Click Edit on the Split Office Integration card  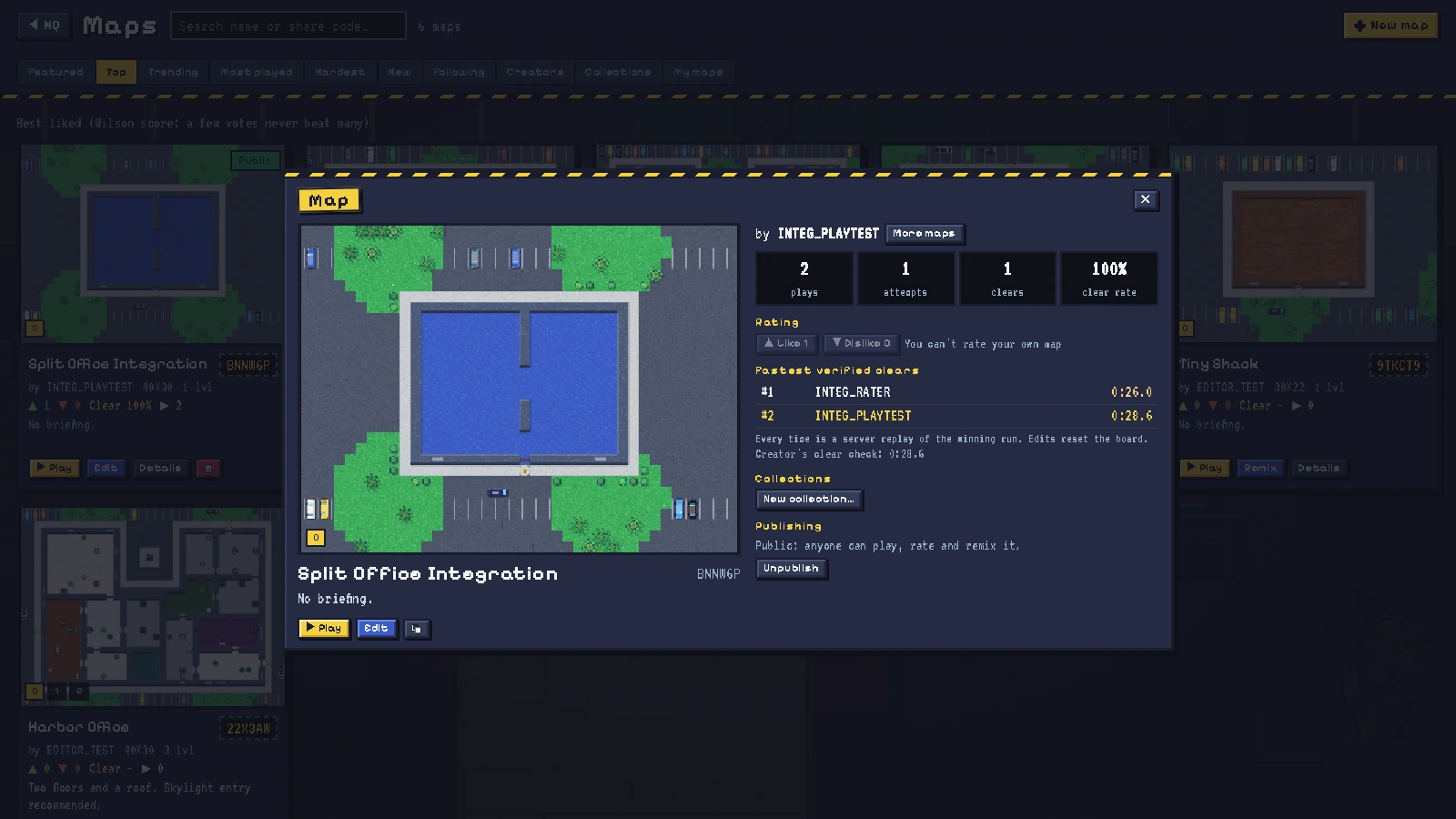tap(106, 468)
